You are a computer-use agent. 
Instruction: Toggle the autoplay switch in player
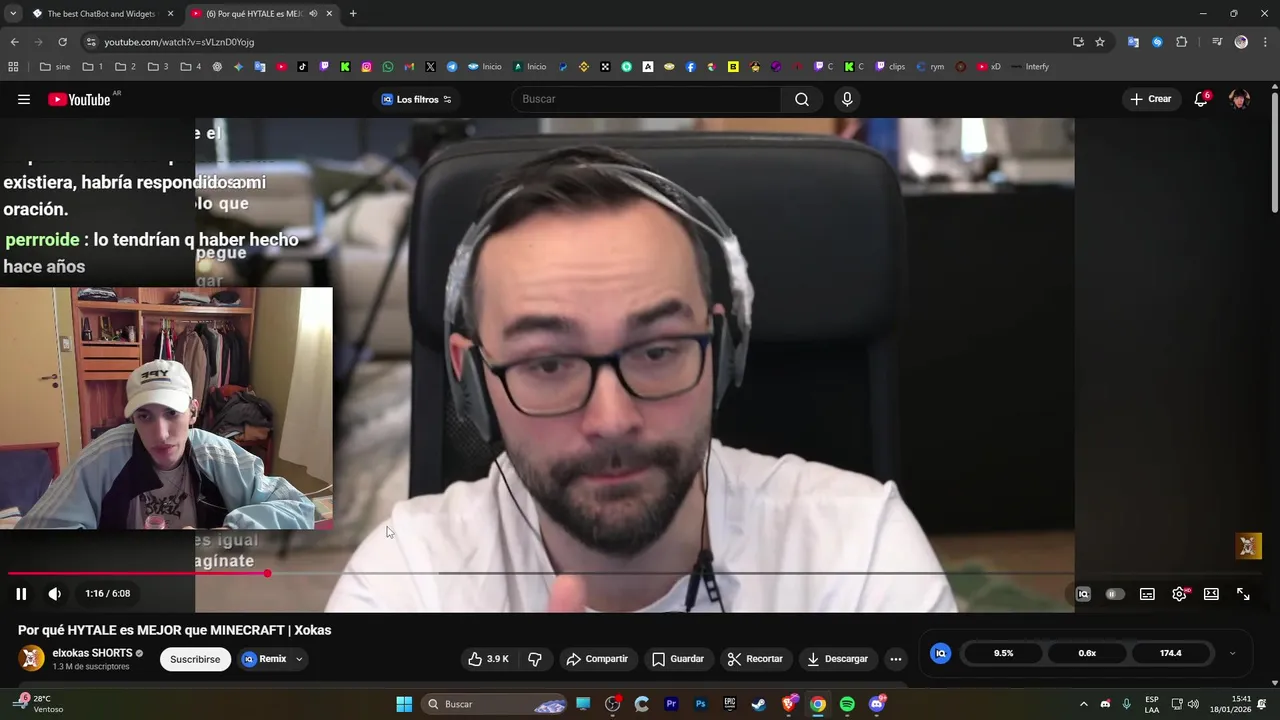tap(1114, 594)
